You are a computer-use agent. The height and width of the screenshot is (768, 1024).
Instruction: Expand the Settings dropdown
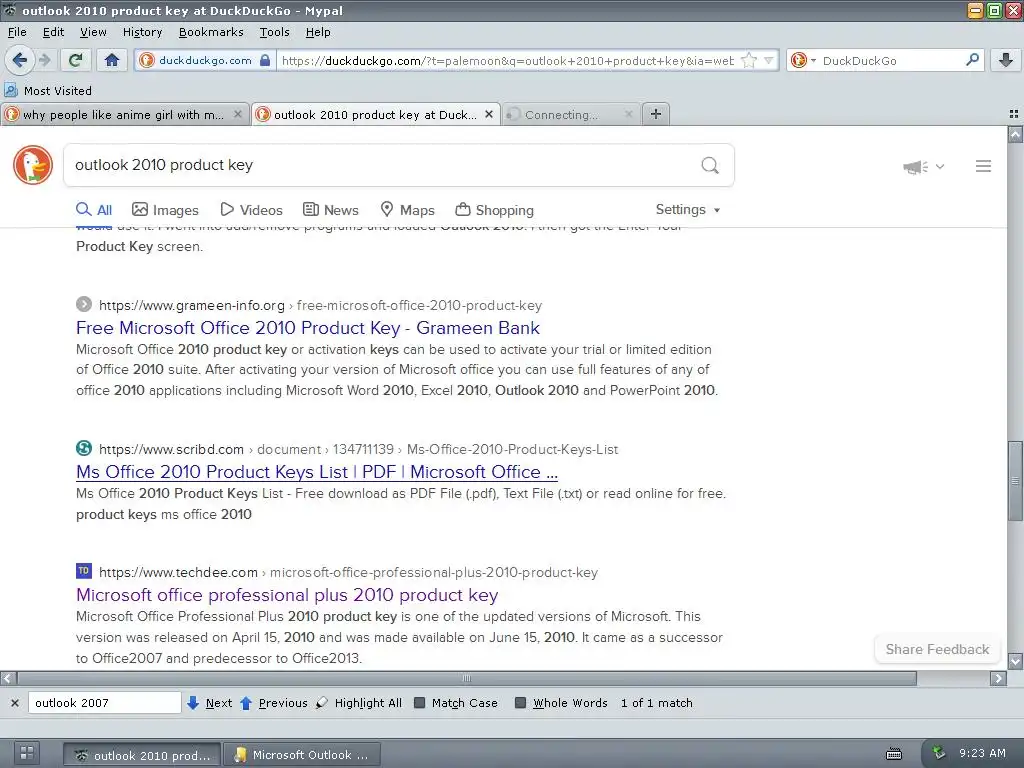click(688, 210)
